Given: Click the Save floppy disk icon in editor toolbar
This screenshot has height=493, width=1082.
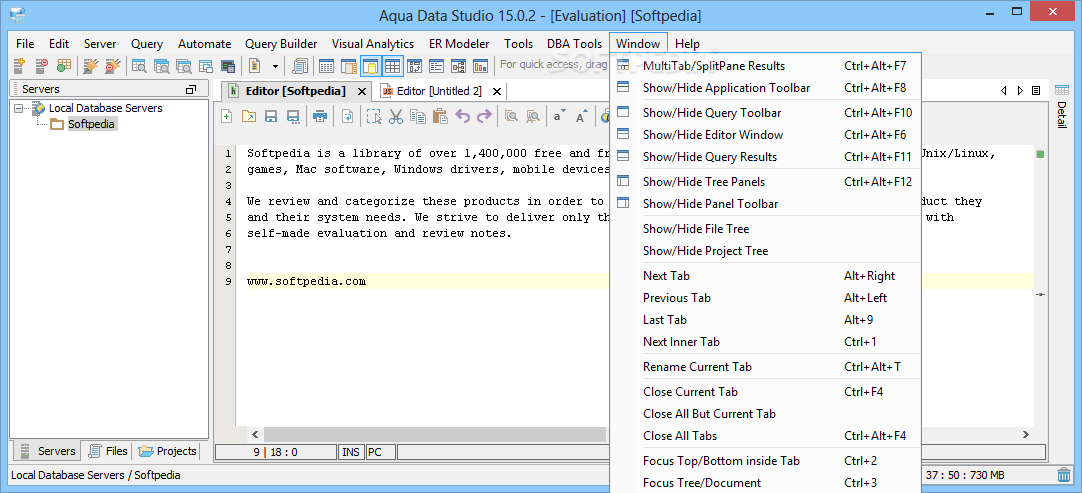Looking at the screenshot, I should [271, 116].
